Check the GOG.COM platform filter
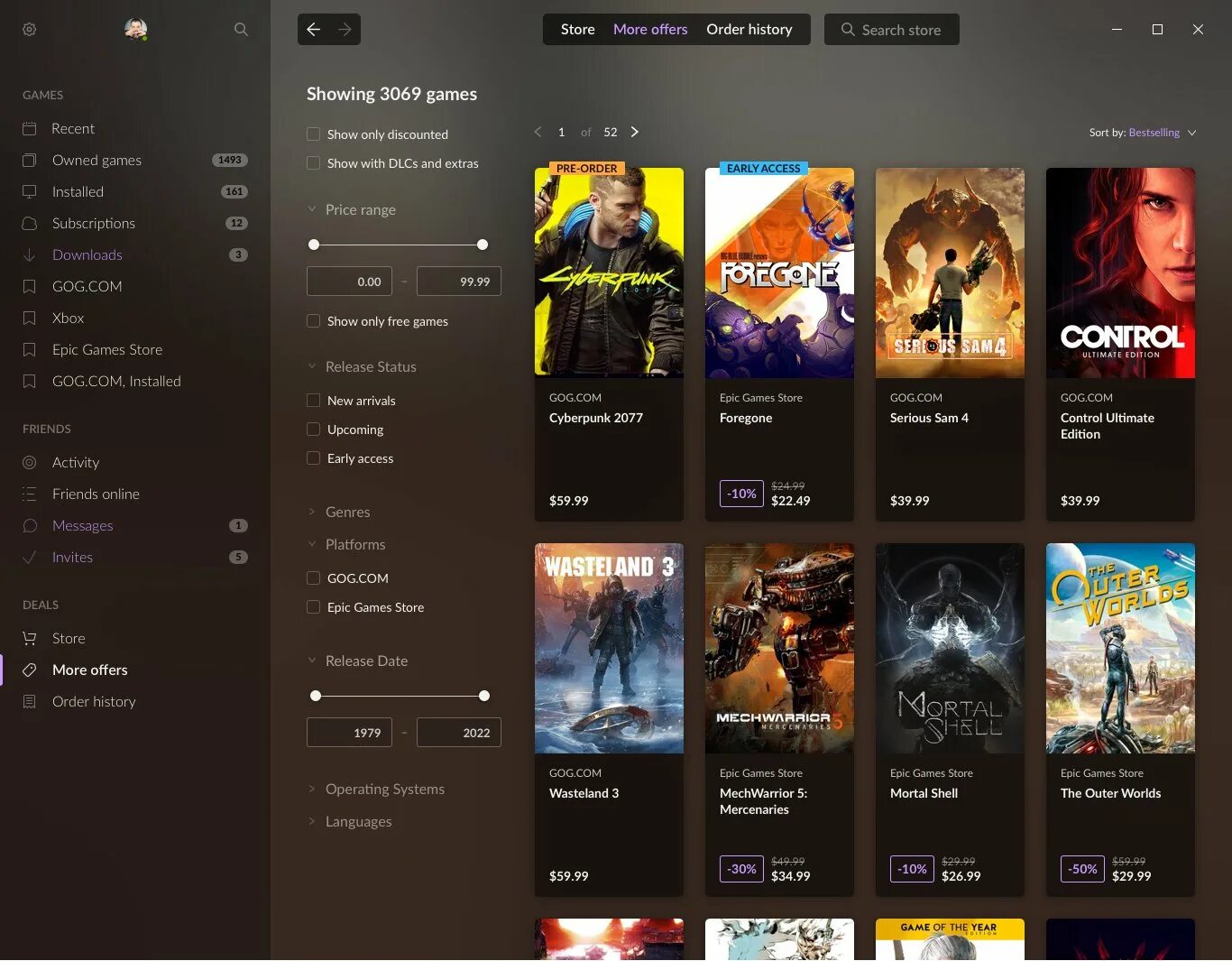Viewport: 1232px width, 961px height. coord(314,578)
